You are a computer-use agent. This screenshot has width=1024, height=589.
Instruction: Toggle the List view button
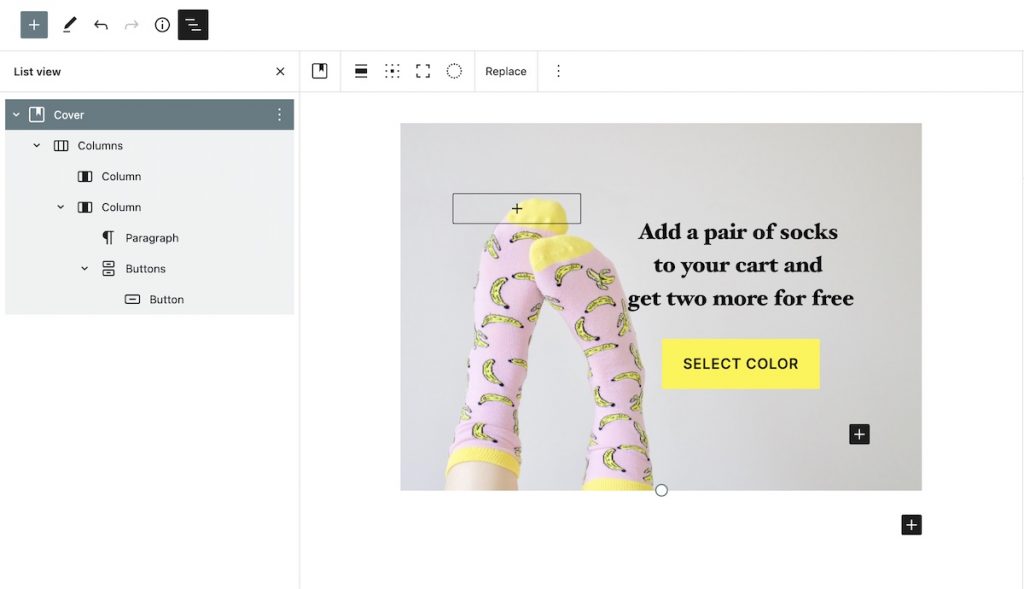coord(193,25)
